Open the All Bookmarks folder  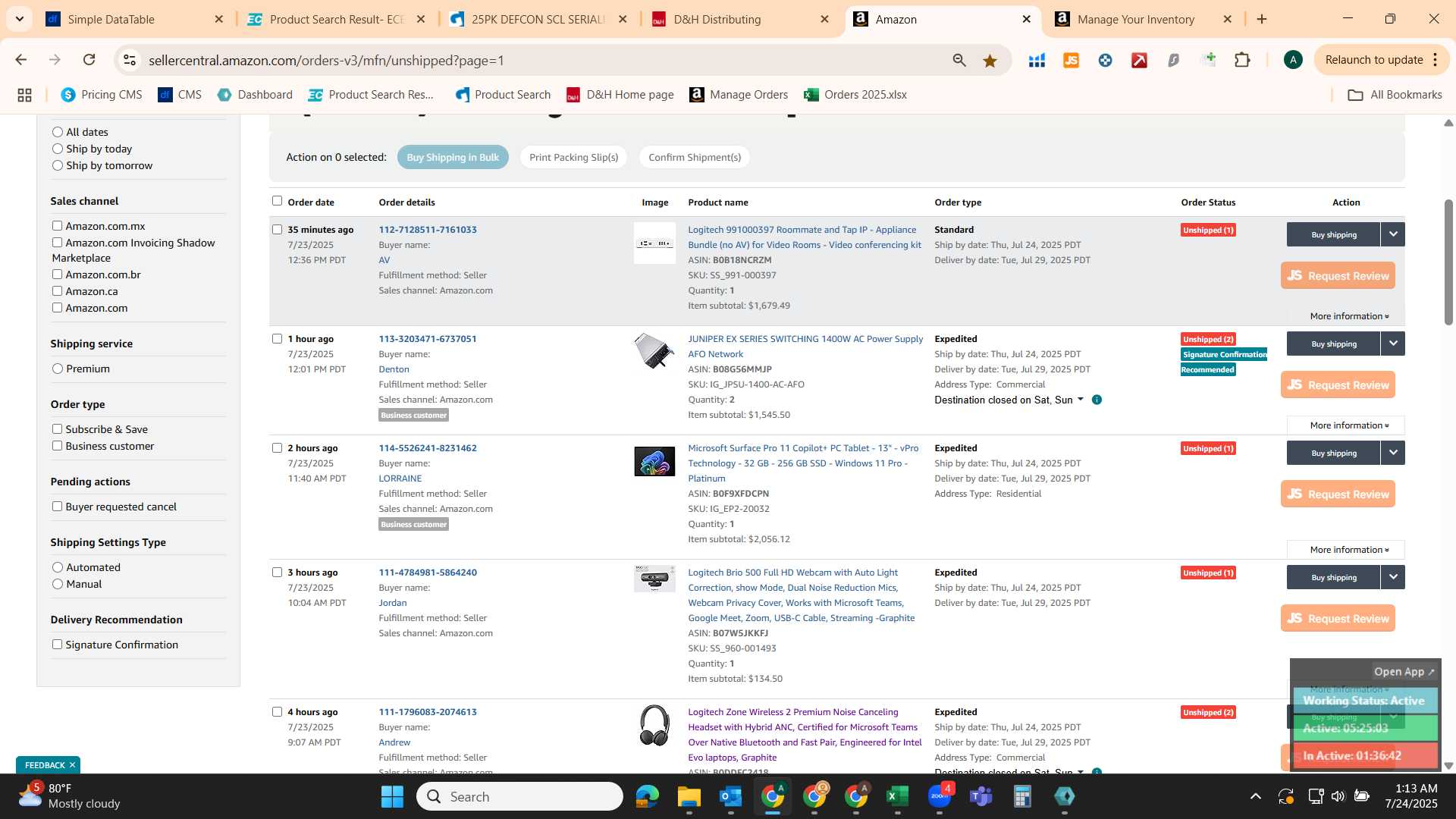(1395, 95)
